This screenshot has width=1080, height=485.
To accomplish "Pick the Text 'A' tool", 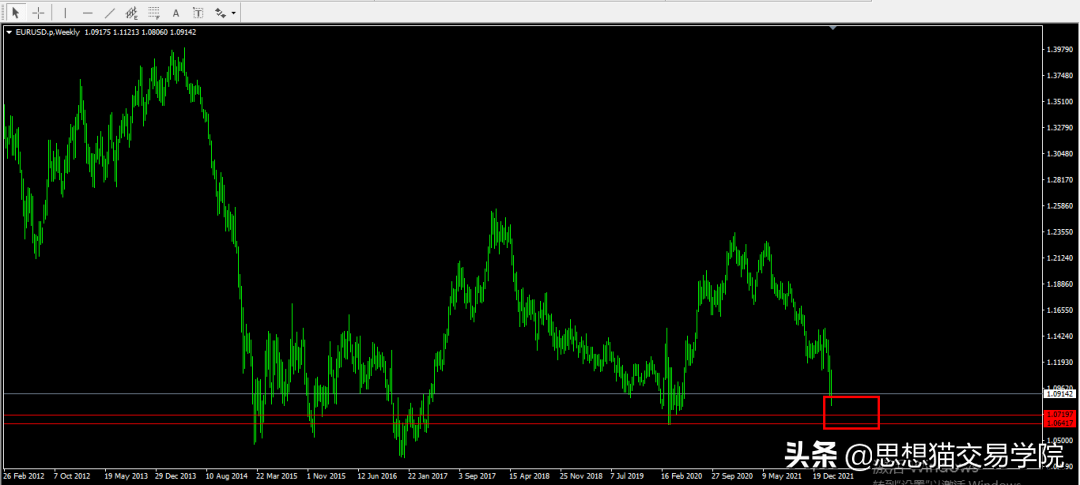I will pos(176,12).
